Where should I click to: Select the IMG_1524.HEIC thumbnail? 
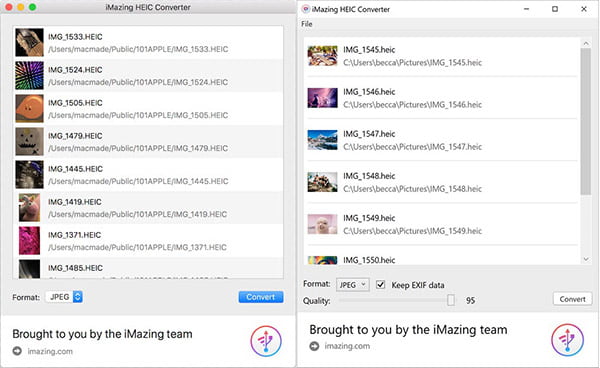(29, 76)
